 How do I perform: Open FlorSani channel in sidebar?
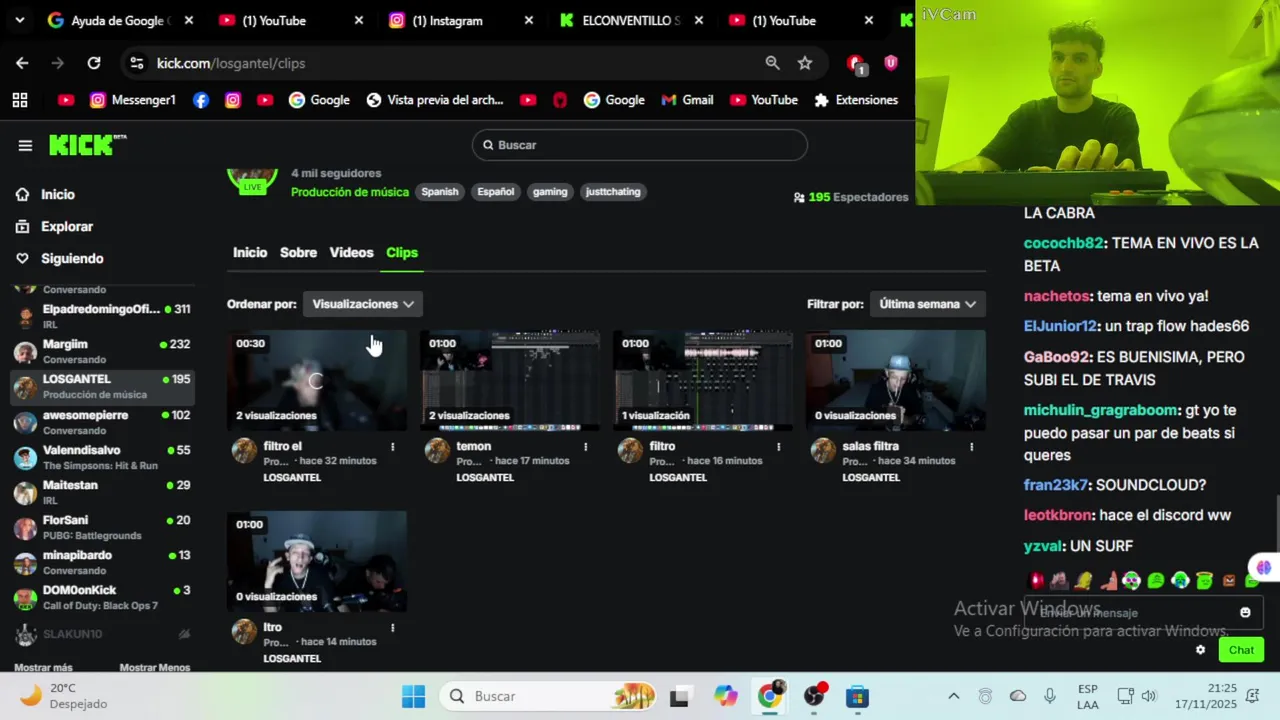pos(101,527)
